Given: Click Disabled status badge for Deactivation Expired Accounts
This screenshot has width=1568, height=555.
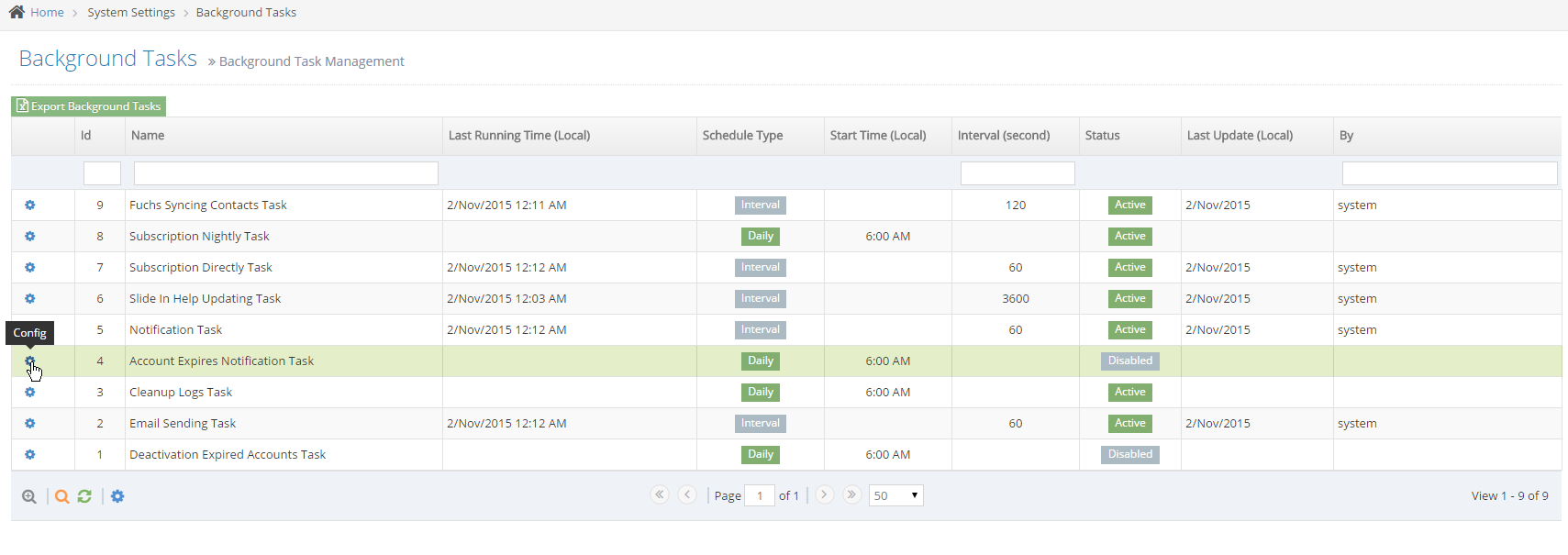Looking at the screenshot, I should [1129, 455].
